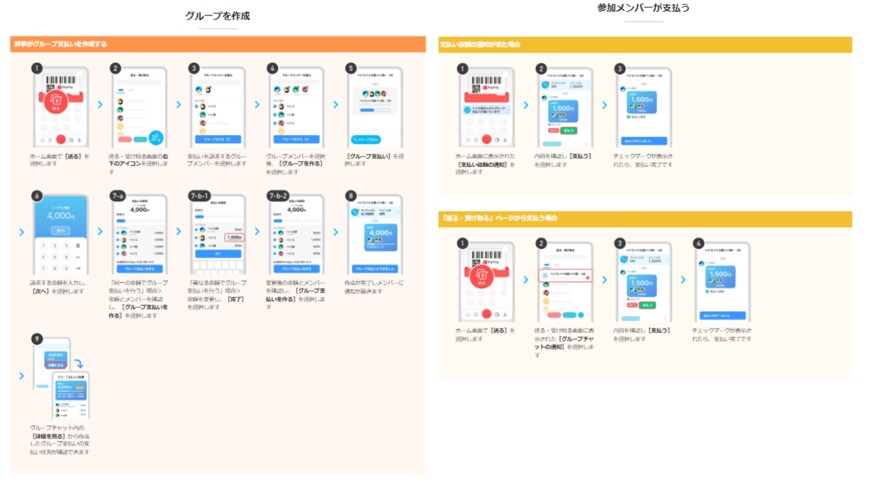Click the chevron arrow between steps 1 and 2
Viewport: 870px width, 485px height.
point(100,104)
